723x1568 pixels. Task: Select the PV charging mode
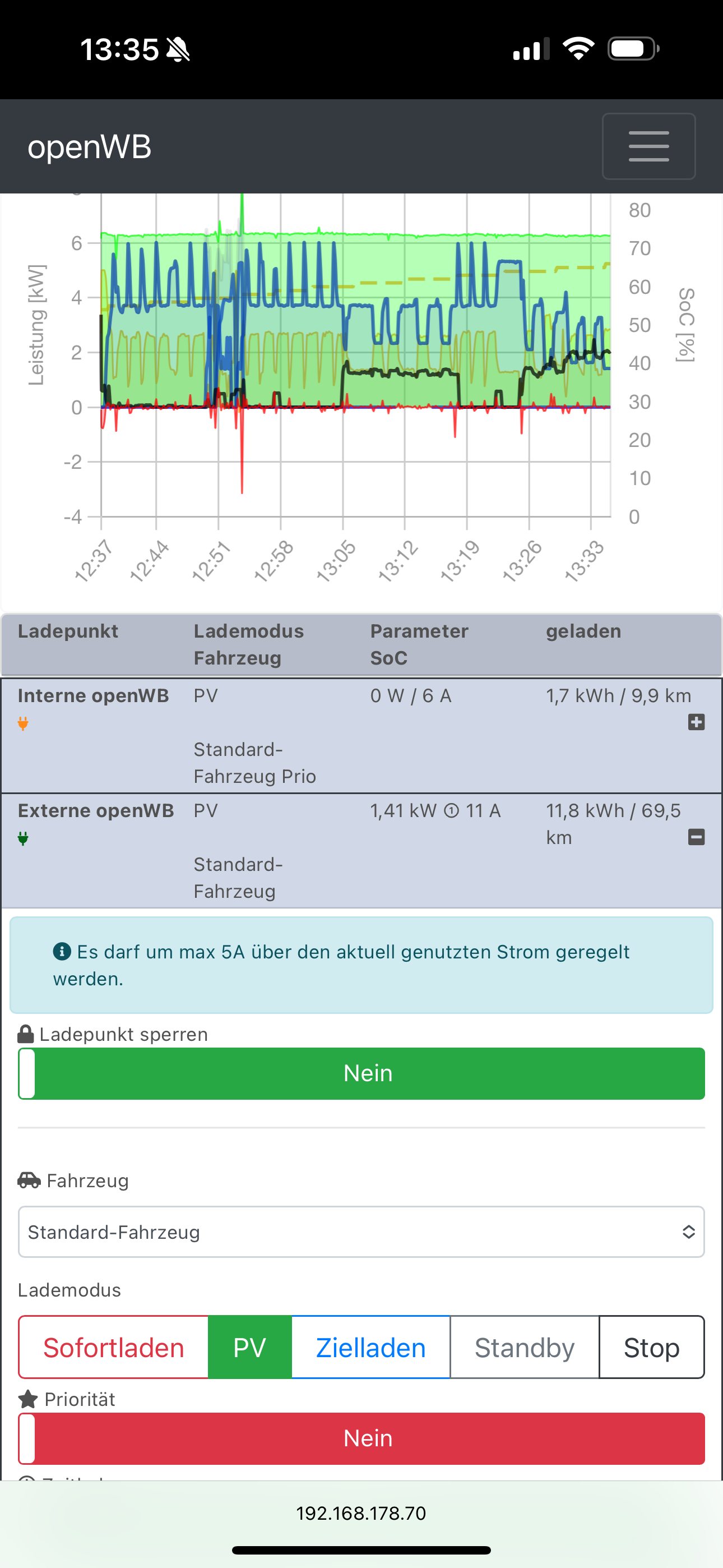pyautogui.click(x=249, y=1347)
